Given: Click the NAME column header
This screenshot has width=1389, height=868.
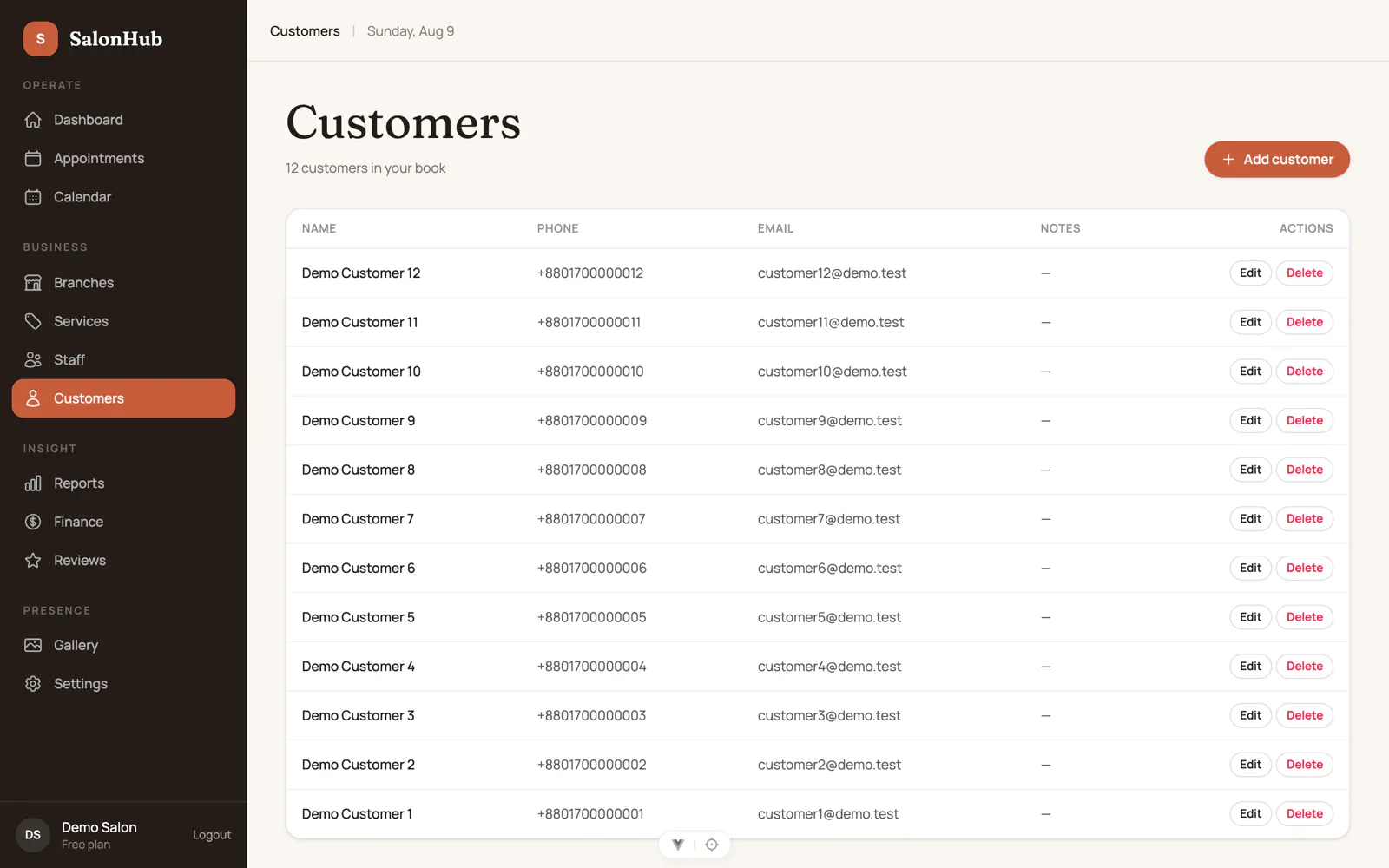Looking at the screenshot, I should 319,228.
